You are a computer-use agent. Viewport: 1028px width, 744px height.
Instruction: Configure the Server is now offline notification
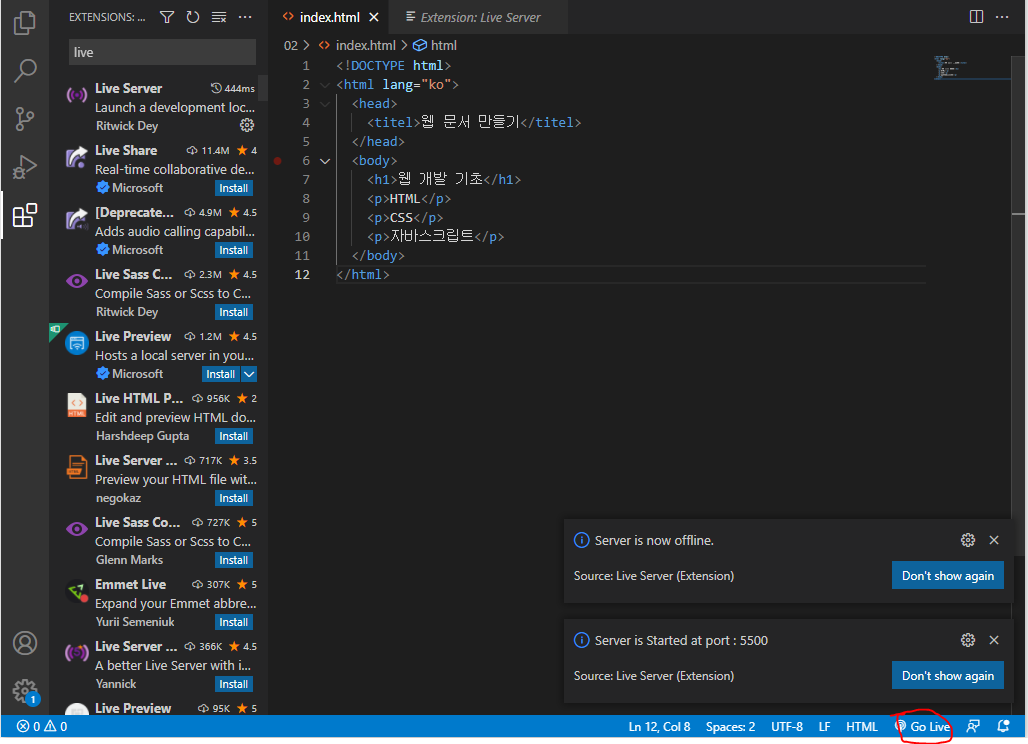[x=968, y=540]
